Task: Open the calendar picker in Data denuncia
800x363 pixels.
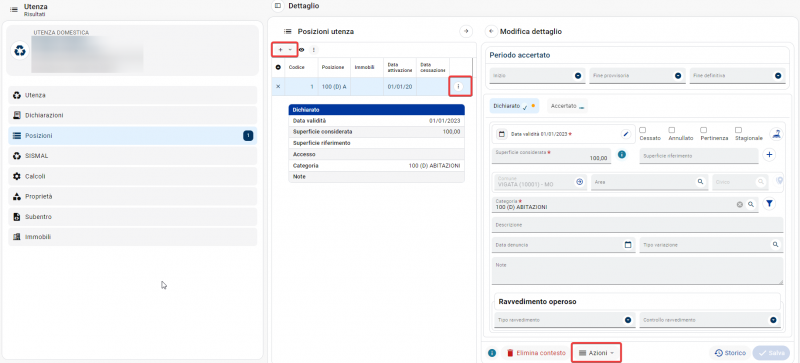Action: (x=628, y=245)
